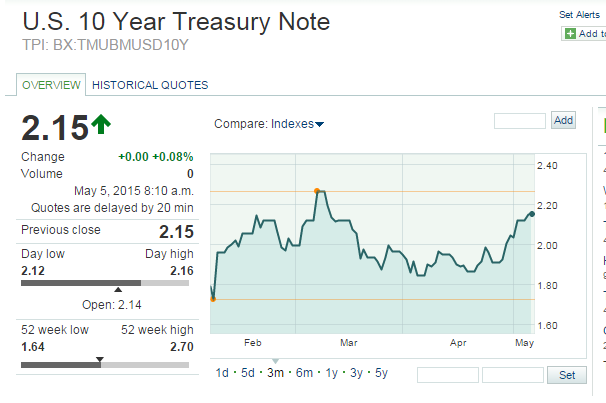Select the 1d chart timeframe
Image resolution: width=606 pixels, height=403 pixels.
[x=222, y=373]
